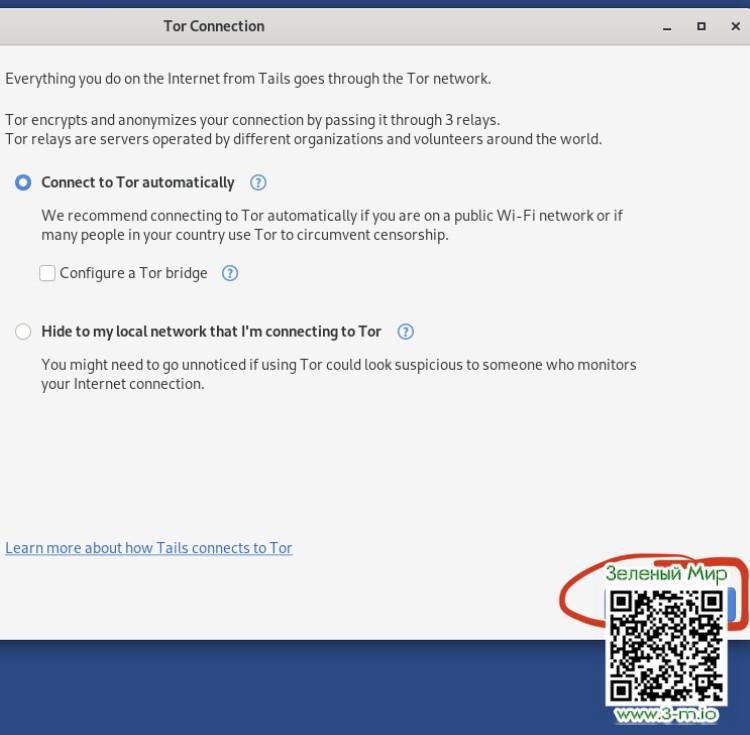Minimize the Tor Connection window
This screenshot has height=735, width=750.
pos(667,27)
